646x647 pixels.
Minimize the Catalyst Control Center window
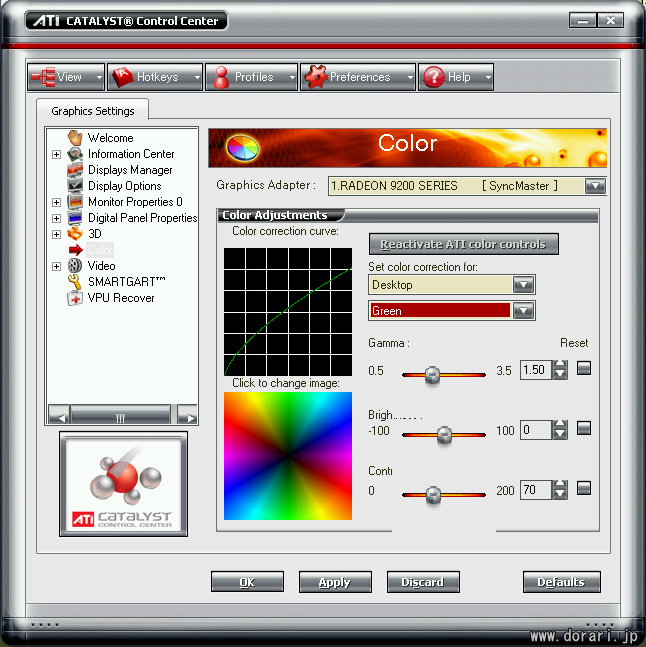coord(582,20)
